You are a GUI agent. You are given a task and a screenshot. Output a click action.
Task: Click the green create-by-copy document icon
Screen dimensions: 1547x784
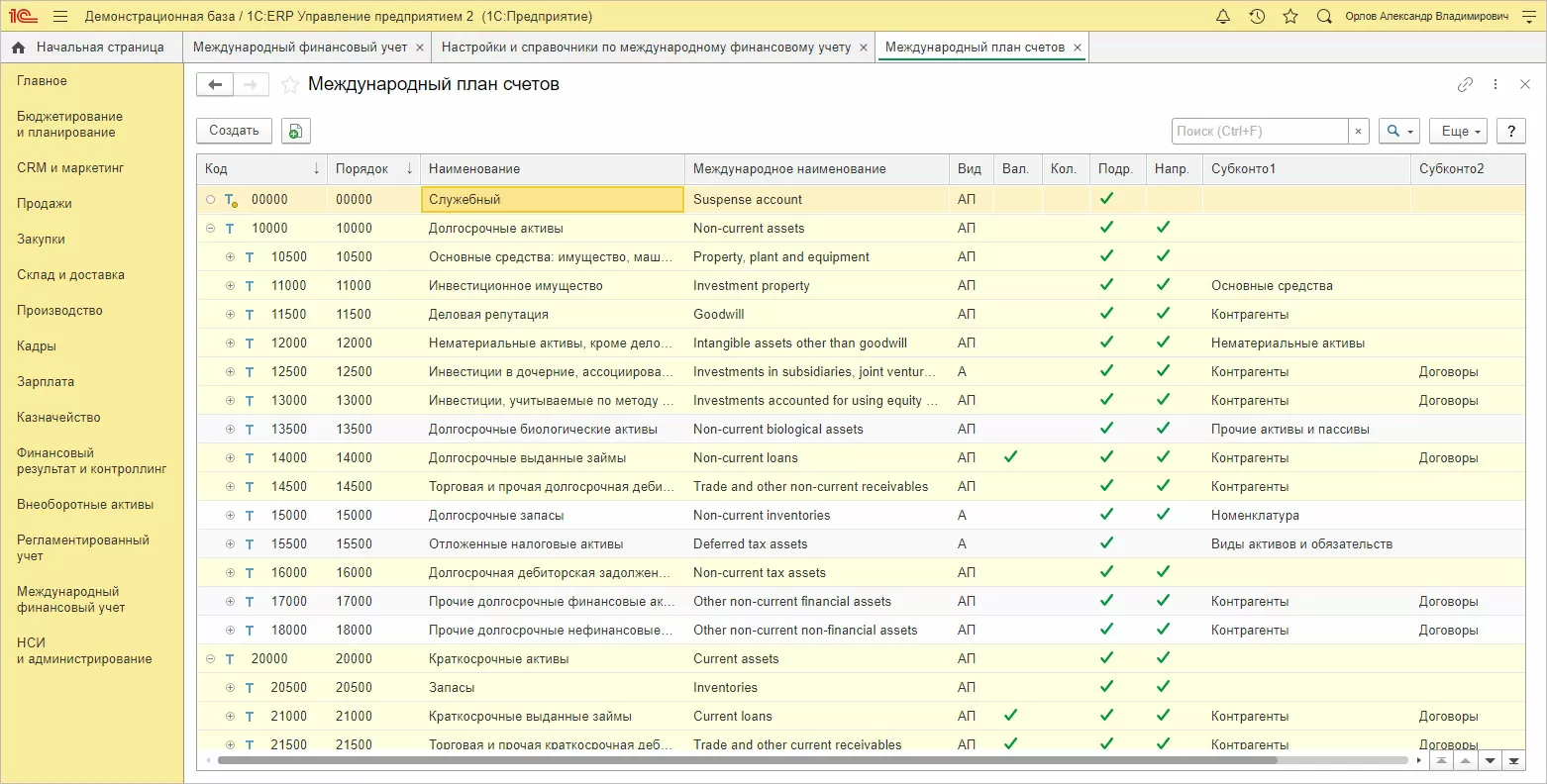click(x=295, y=131)
